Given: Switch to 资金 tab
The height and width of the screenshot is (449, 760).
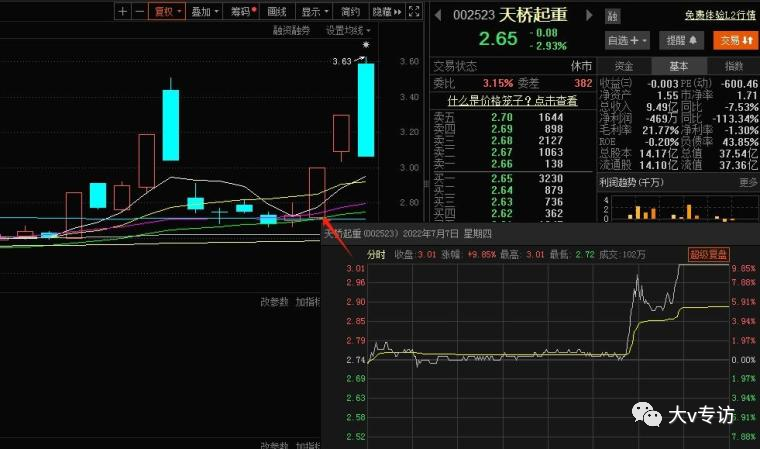Looking at the screenshot, I should click(x=624, y=66).
